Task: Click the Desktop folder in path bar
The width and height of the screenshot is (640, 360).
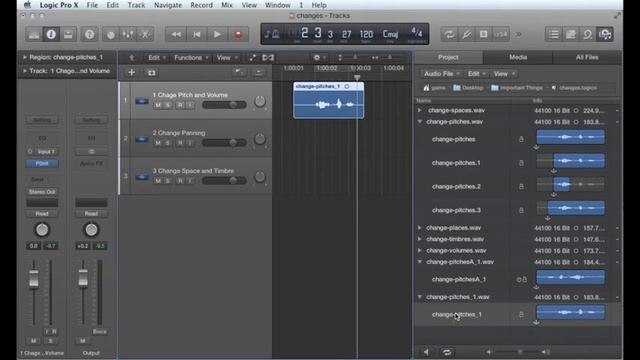Action: click(468, 88)
